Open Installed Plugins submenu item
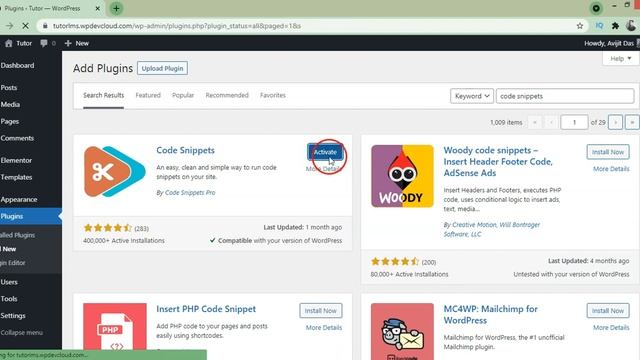This screenshot has height=360, width=640. (18, 235)
